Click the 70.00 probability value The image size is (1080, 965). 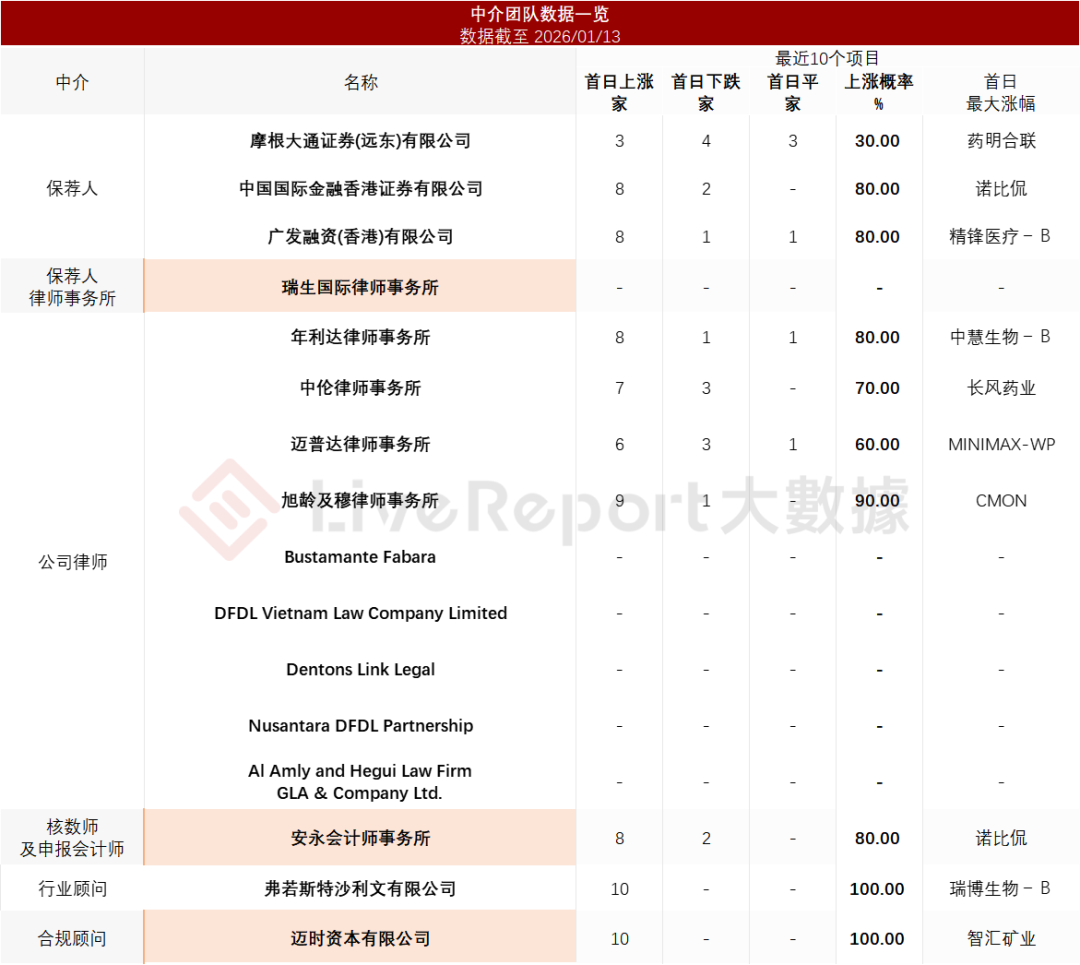pos(878,388)
